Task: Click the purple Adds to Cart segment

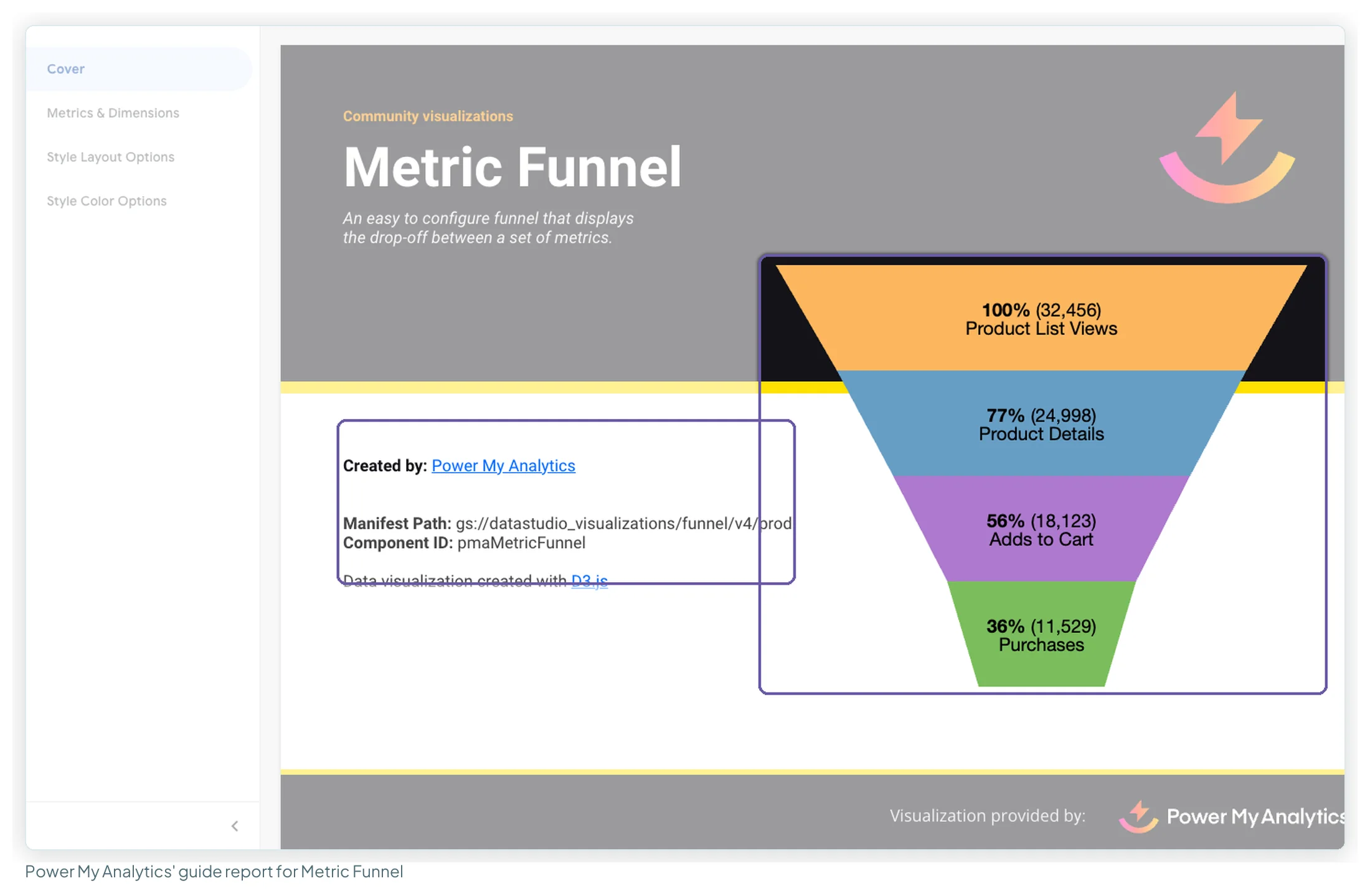Action: [x=1041, y=529]
